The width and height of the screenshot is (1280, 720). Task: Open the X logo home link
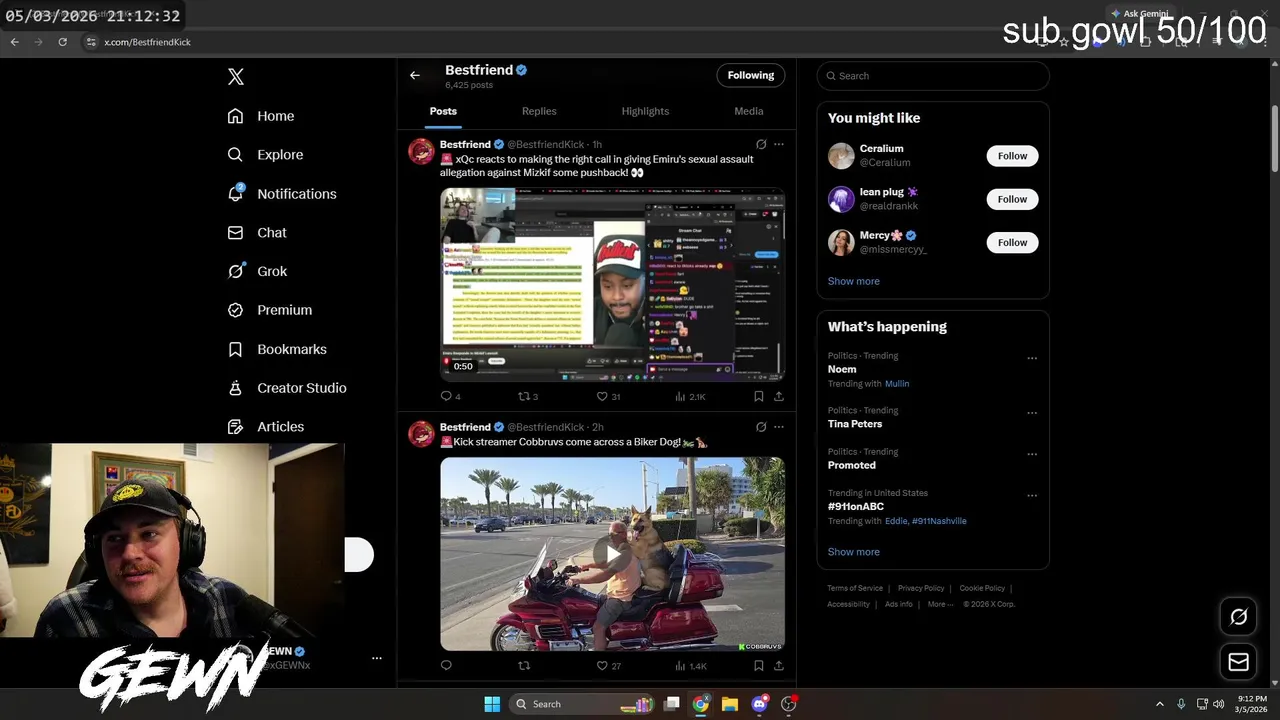coord(236,77)
